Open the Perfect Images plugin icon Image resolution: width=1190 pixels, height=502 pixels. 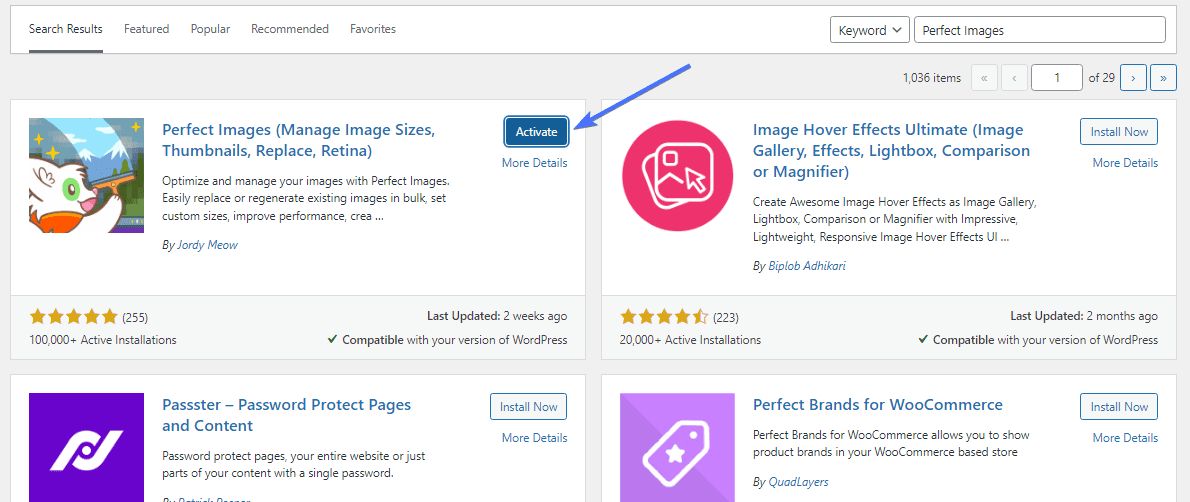(x=86, y=175)
